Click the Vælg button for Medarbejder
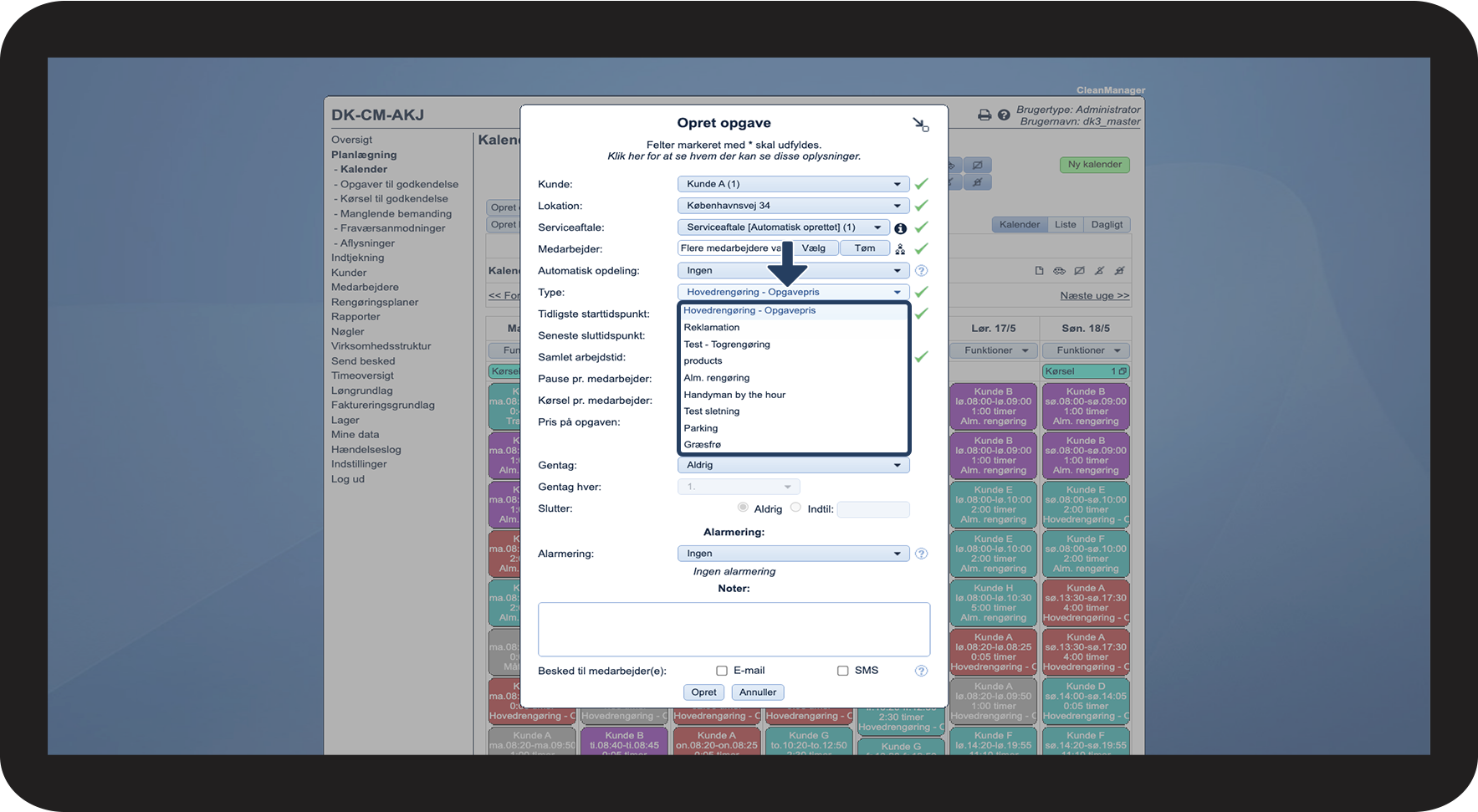 pyautogui.click(x=814, y=248)
